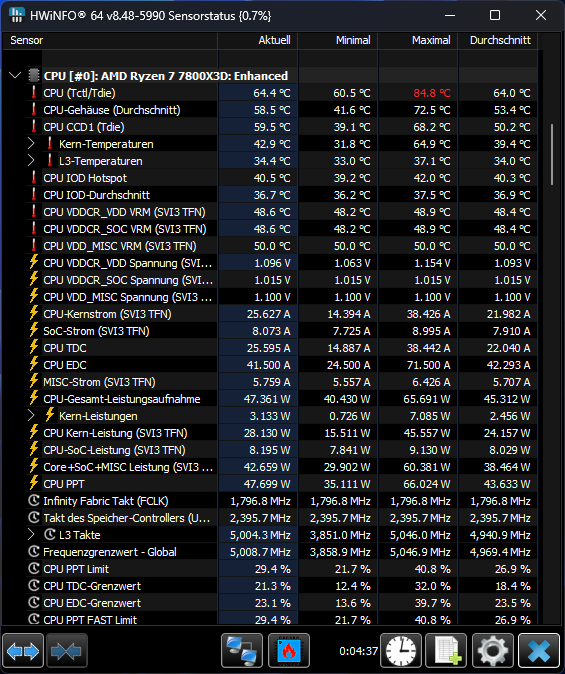Viewport: 565px width, 674px height.
Task: Start logging with the sheet-plus icon
Action: point(446,651)
